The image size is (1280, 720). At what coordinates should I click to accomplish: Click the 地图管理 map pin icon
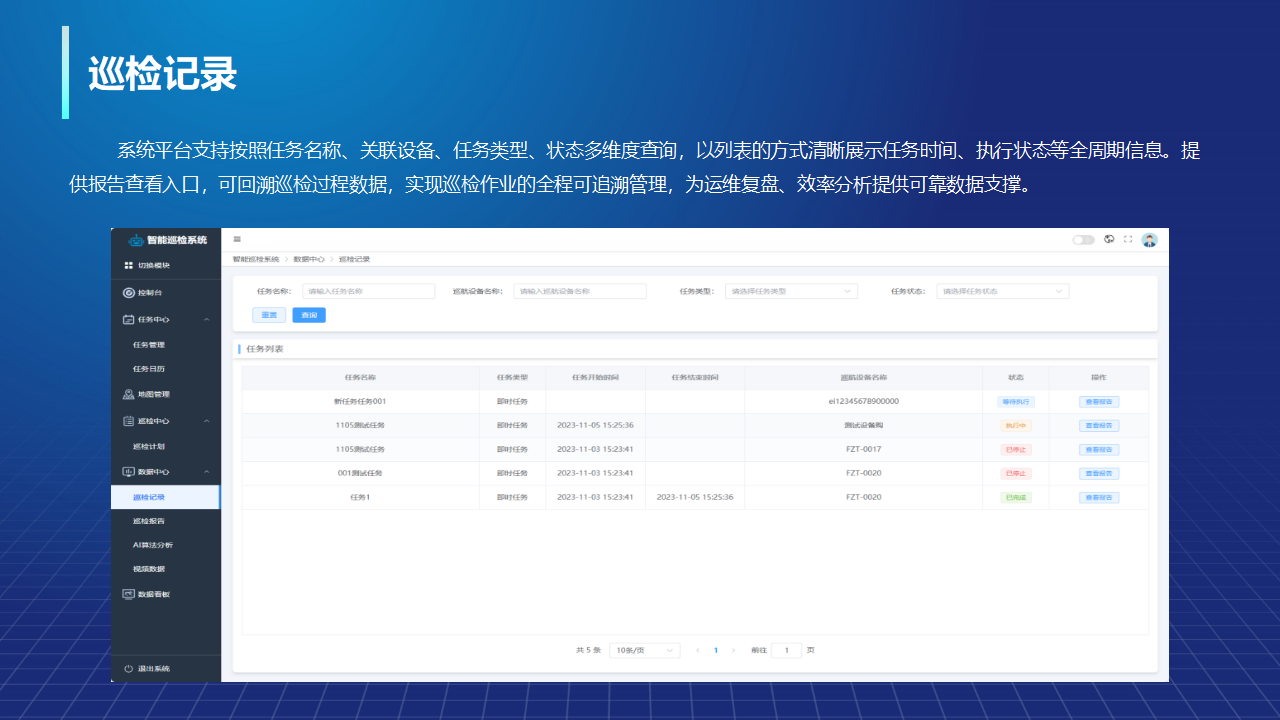[128, 395]
